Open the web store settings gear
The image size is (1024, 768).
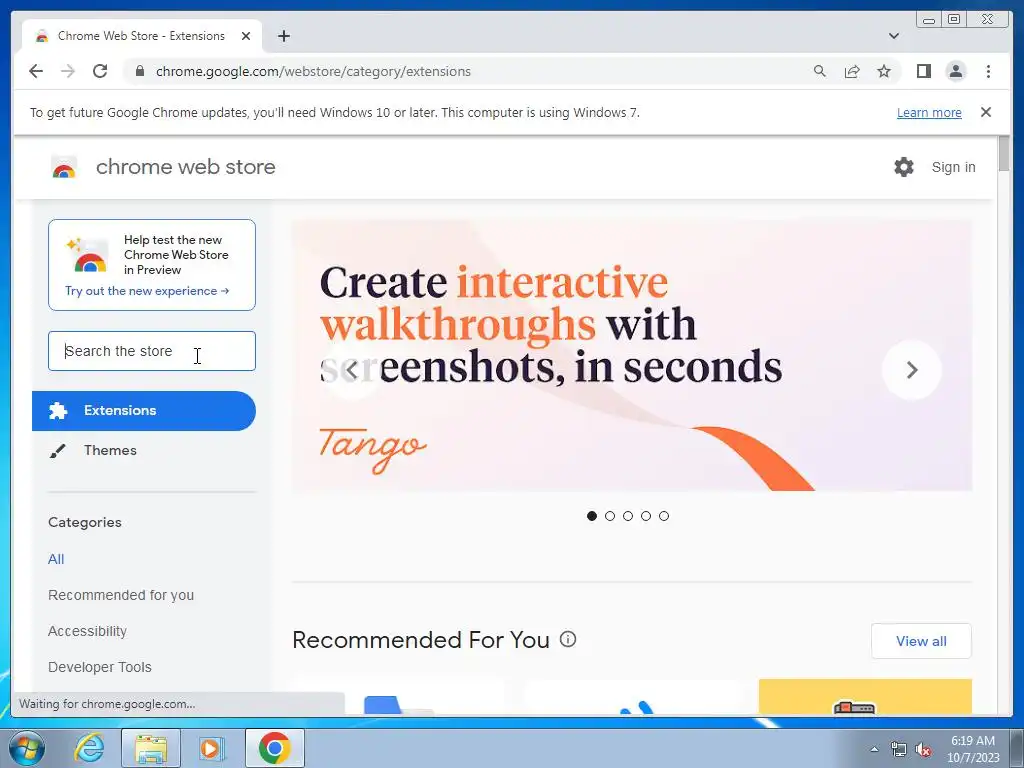[904, 167]
